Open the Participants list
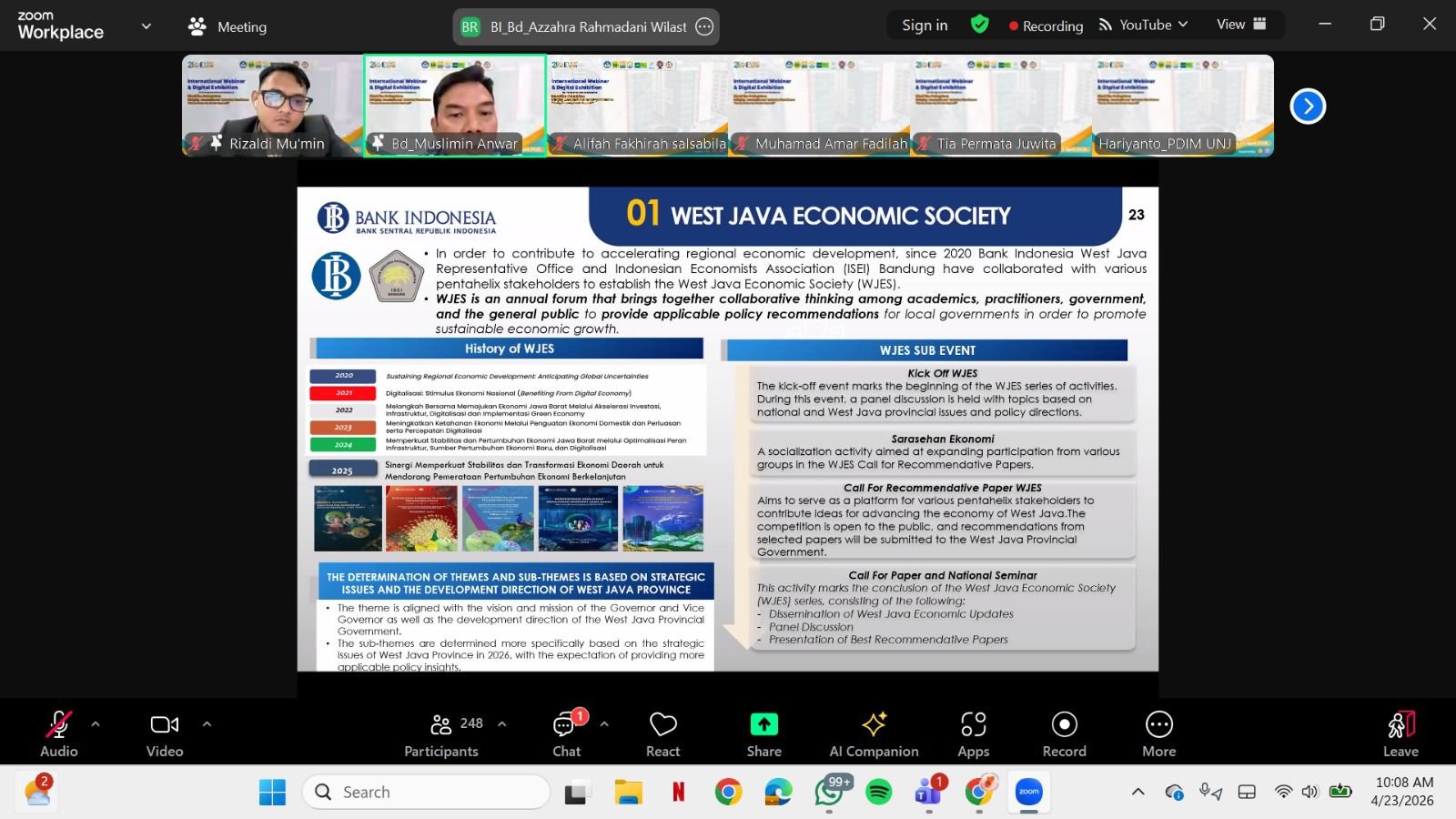 tap(442, 733)
